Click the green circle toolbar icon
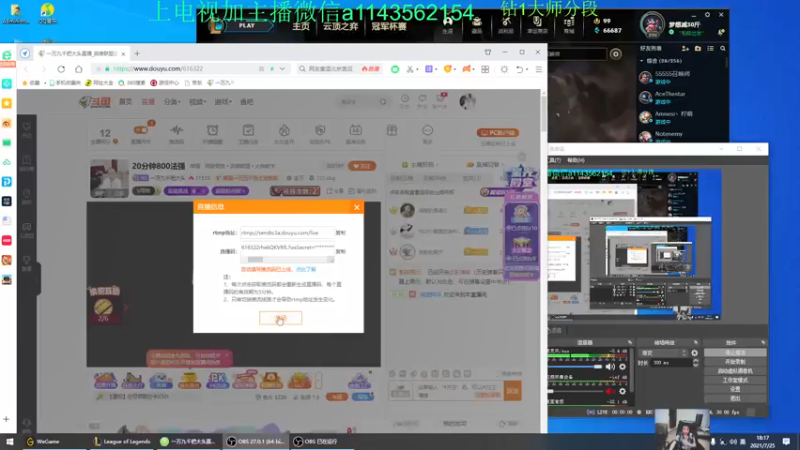The image size is (800, 450). (x=395, y=69)
